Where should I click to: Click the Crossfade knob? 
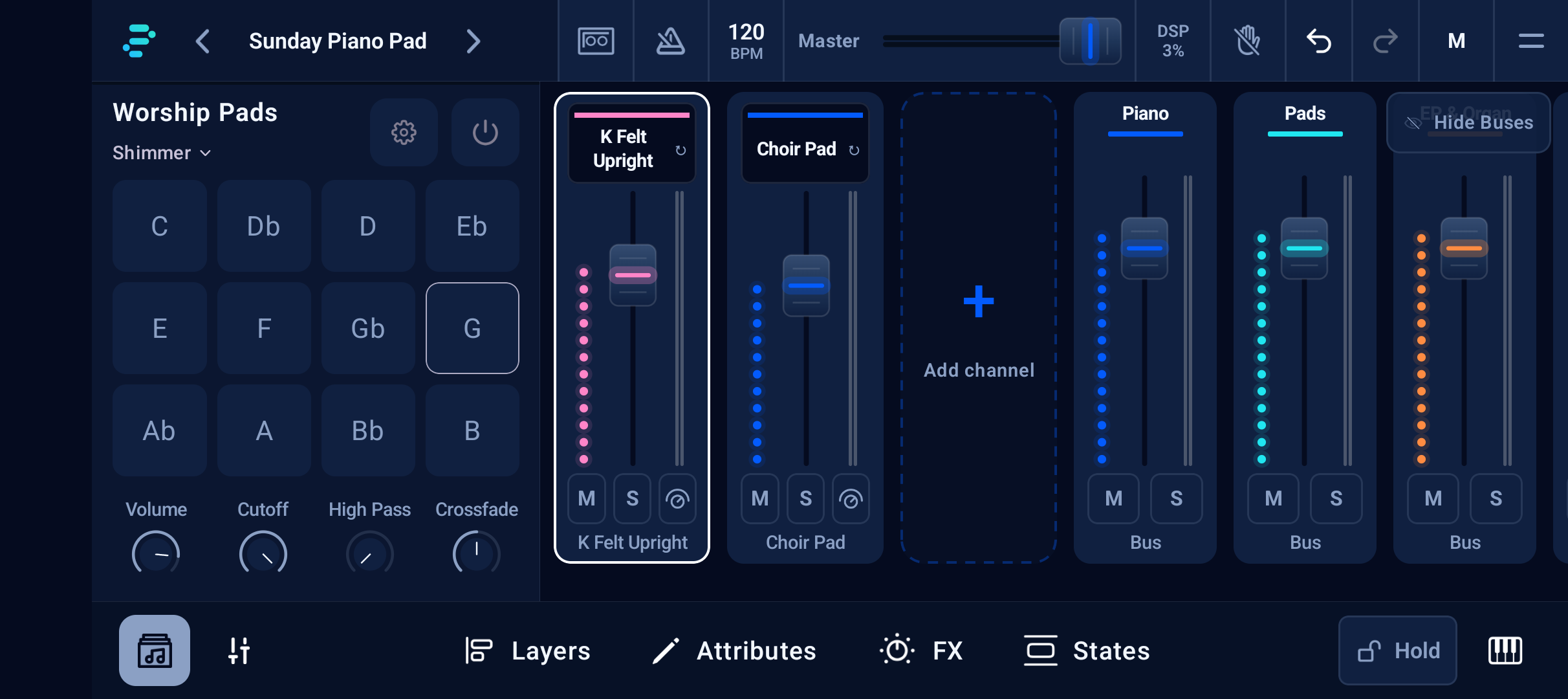(x=477, y=553)
